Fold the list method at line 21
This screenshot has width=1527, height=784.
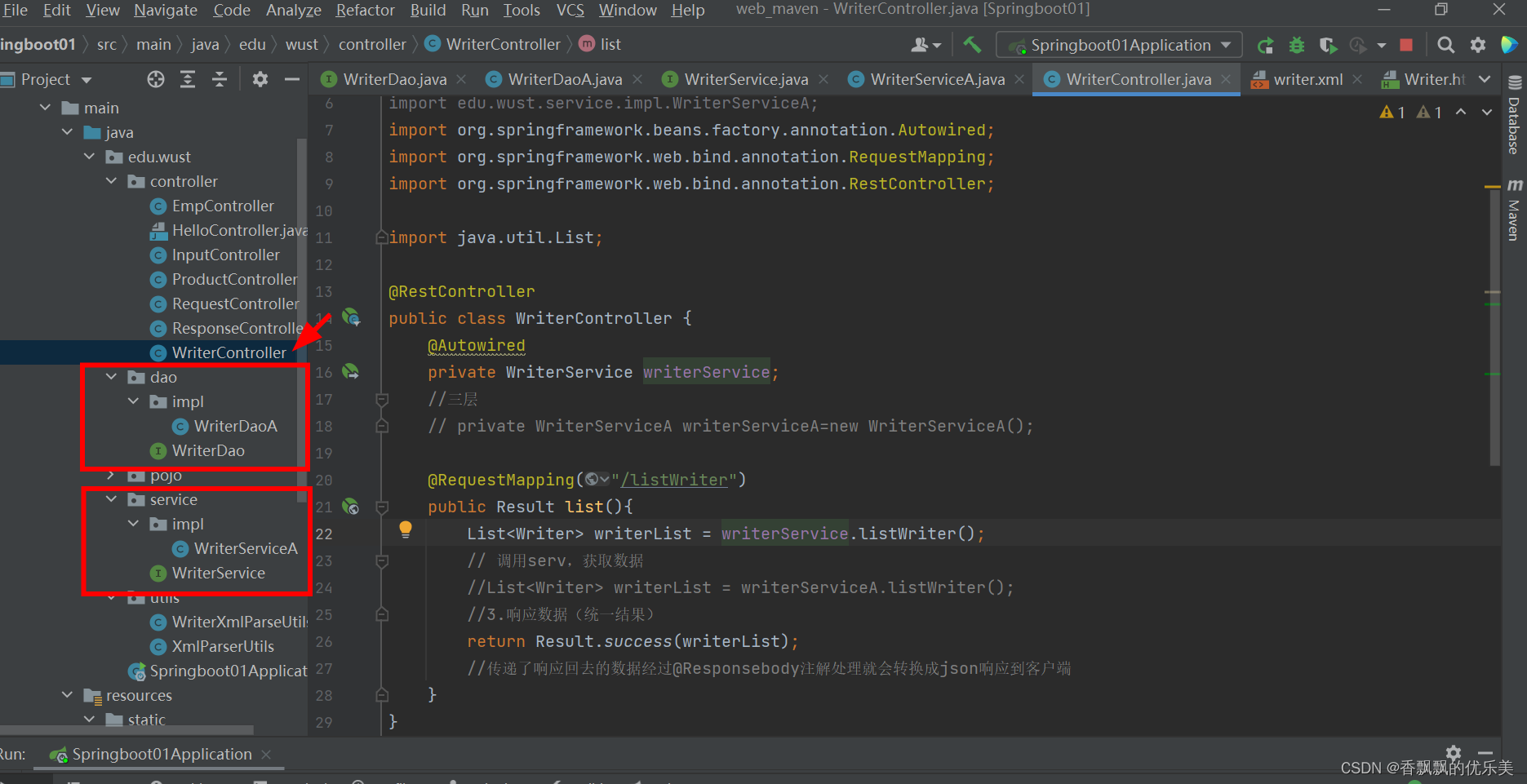pos(381,507)
